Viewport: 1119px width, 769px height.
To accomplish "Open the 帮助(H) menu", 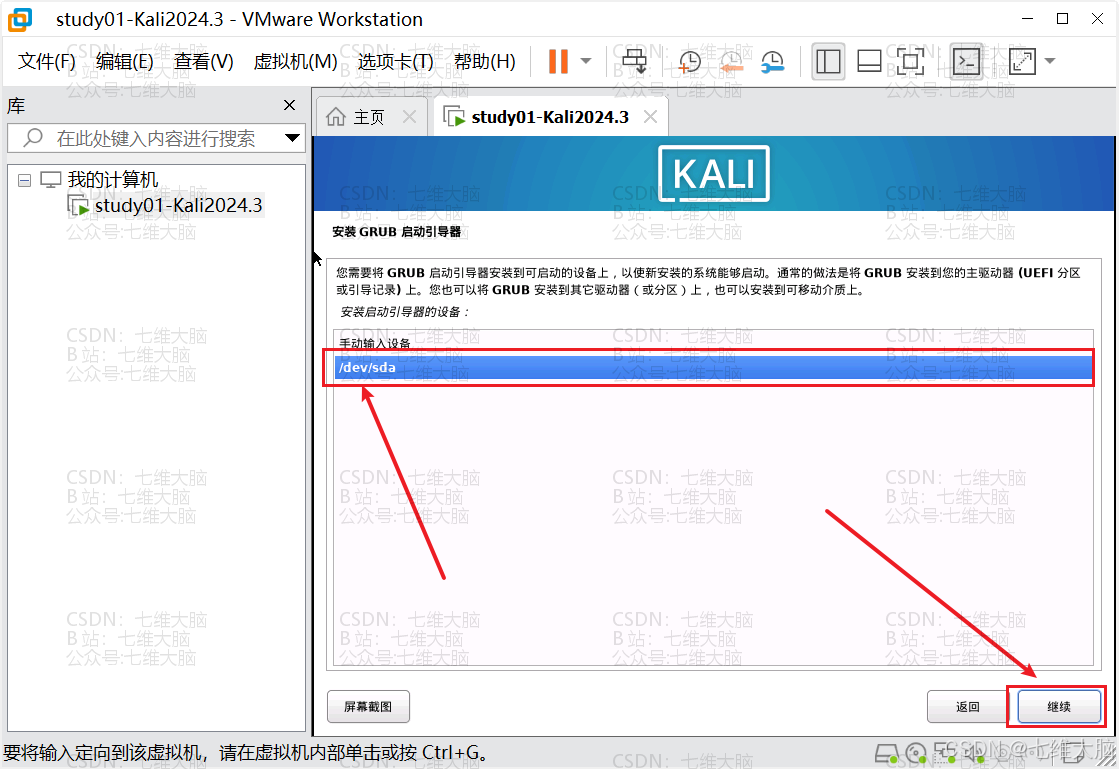I will pyautogui.click(x=485, y=61).
